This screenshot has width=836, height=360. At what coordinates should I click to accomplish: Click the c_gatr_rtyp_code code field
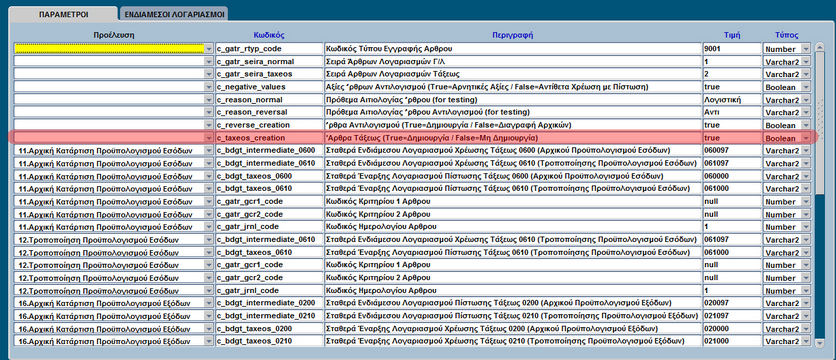point(269,49)
